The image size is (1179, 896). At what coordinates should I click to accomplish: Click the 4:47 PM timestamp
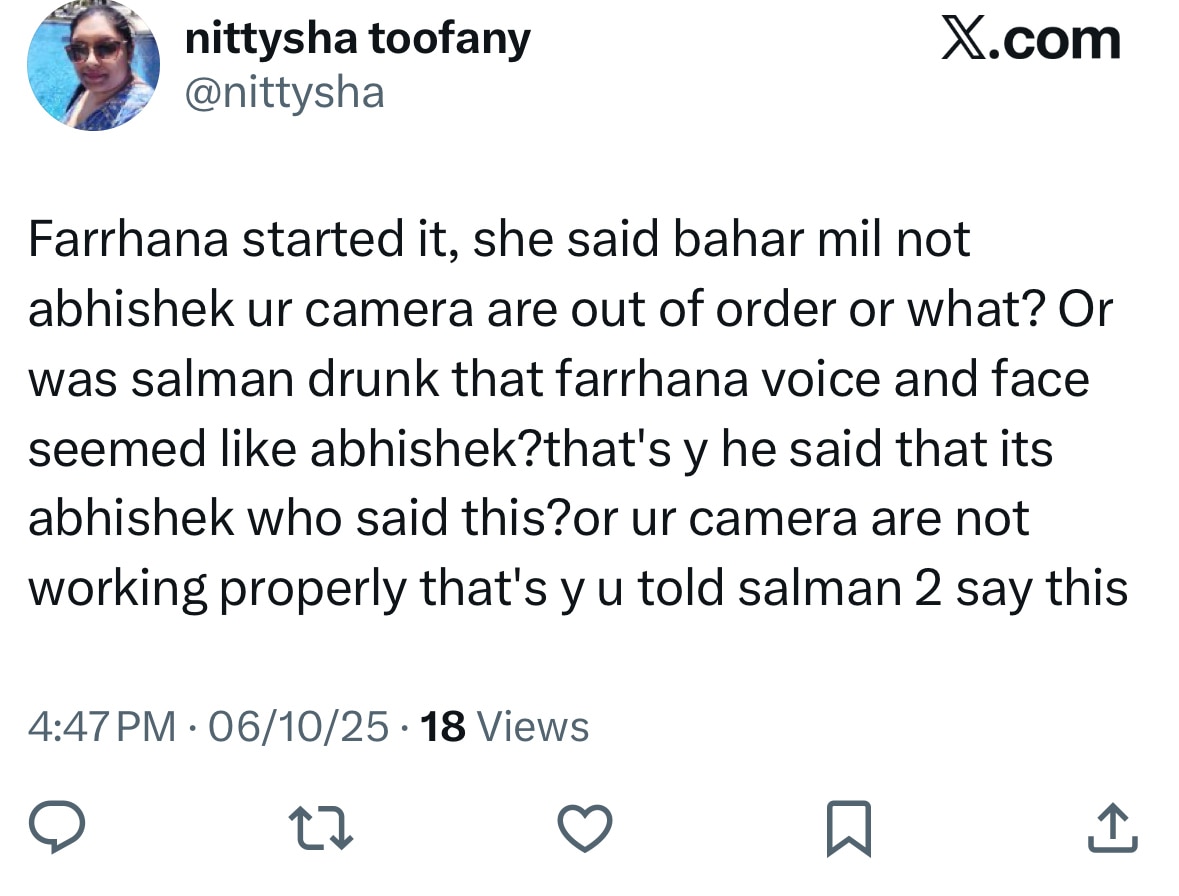(102, 727)
